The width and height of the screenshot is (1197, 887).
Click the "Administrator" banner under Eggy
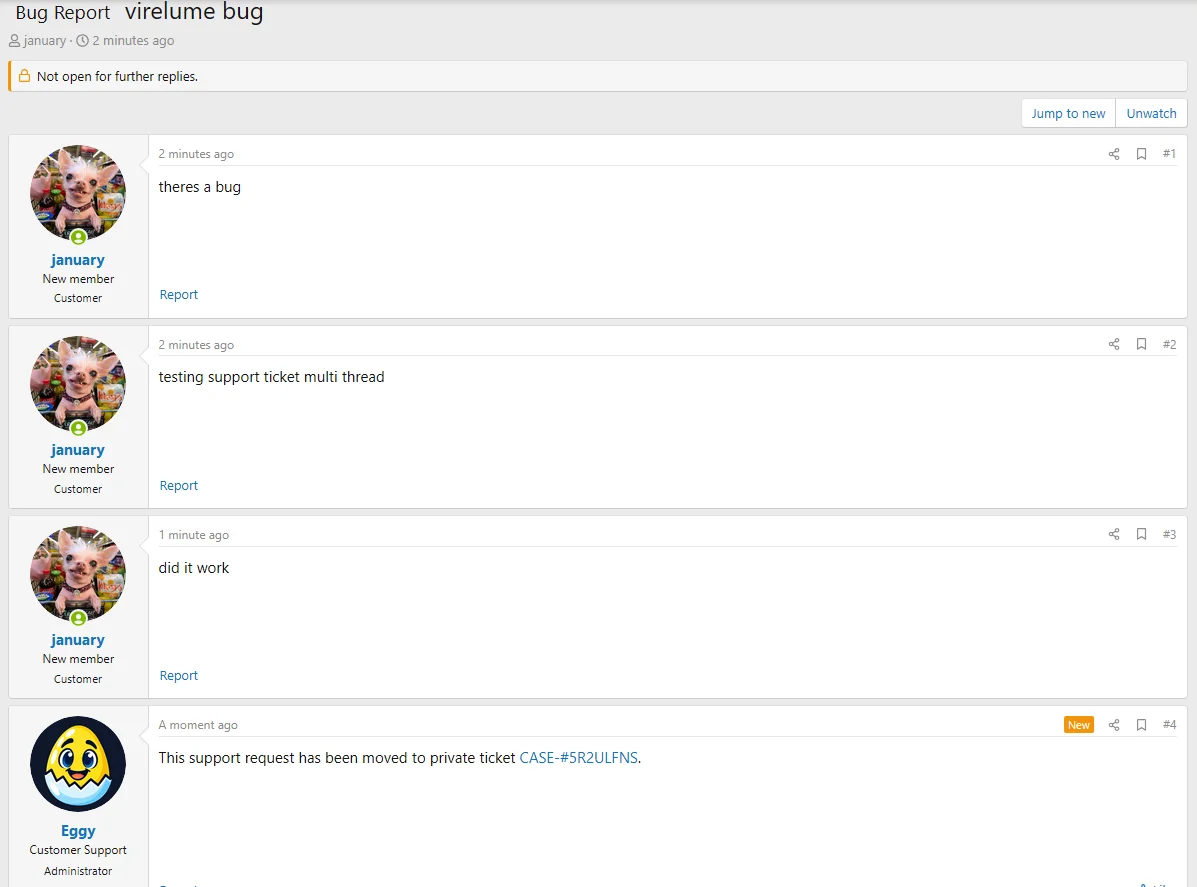[x=78, y=871]
